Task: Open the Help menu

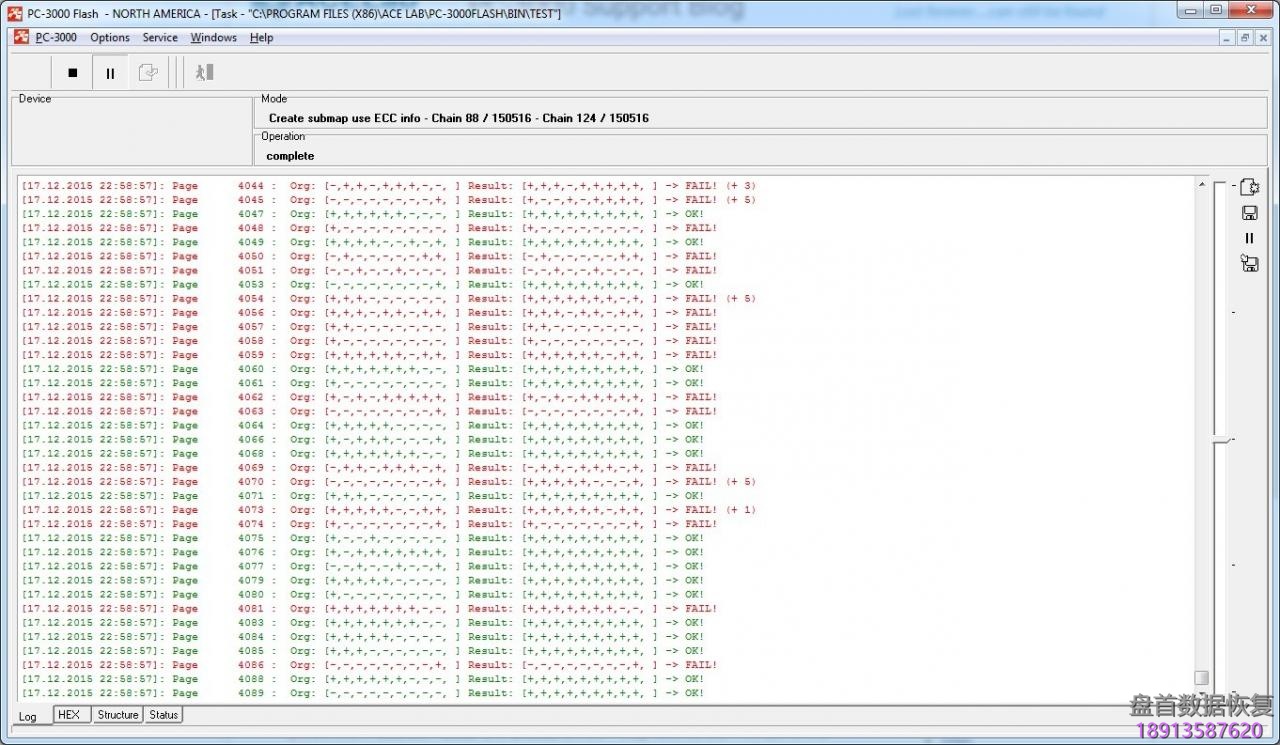Action: [x=261, y=38]
